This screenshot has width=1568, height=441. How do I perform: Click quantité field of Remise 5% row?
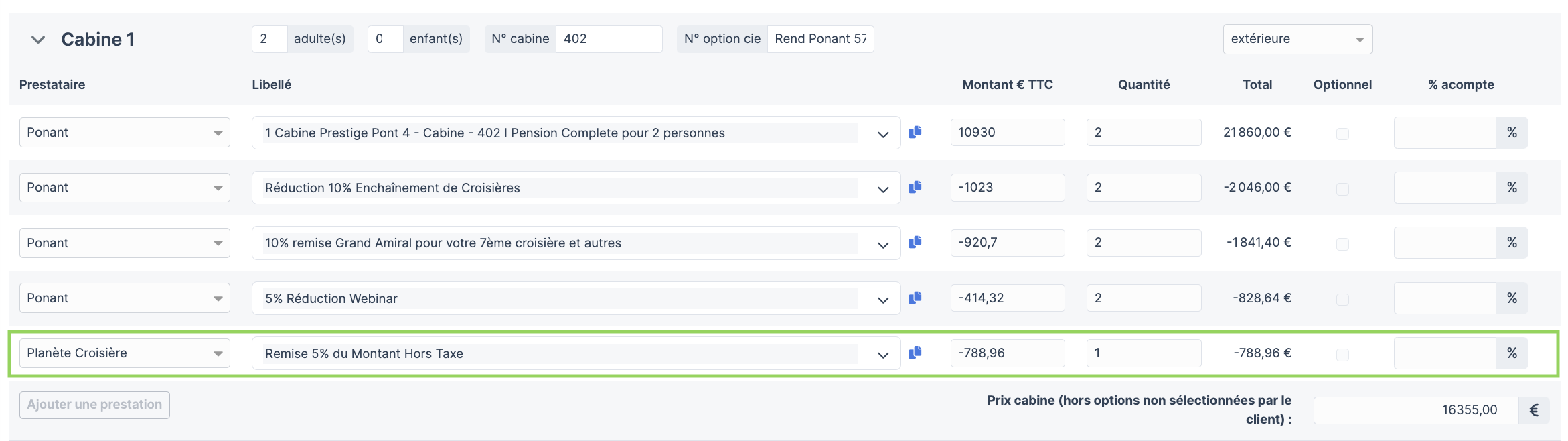pos(1144,353)
